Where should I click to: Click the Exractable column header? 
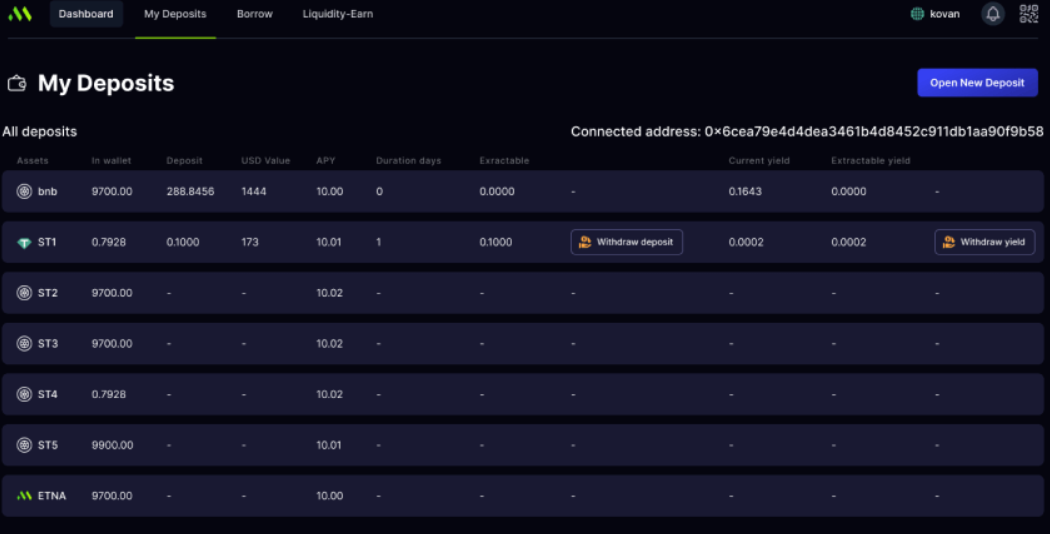point(504,161)
